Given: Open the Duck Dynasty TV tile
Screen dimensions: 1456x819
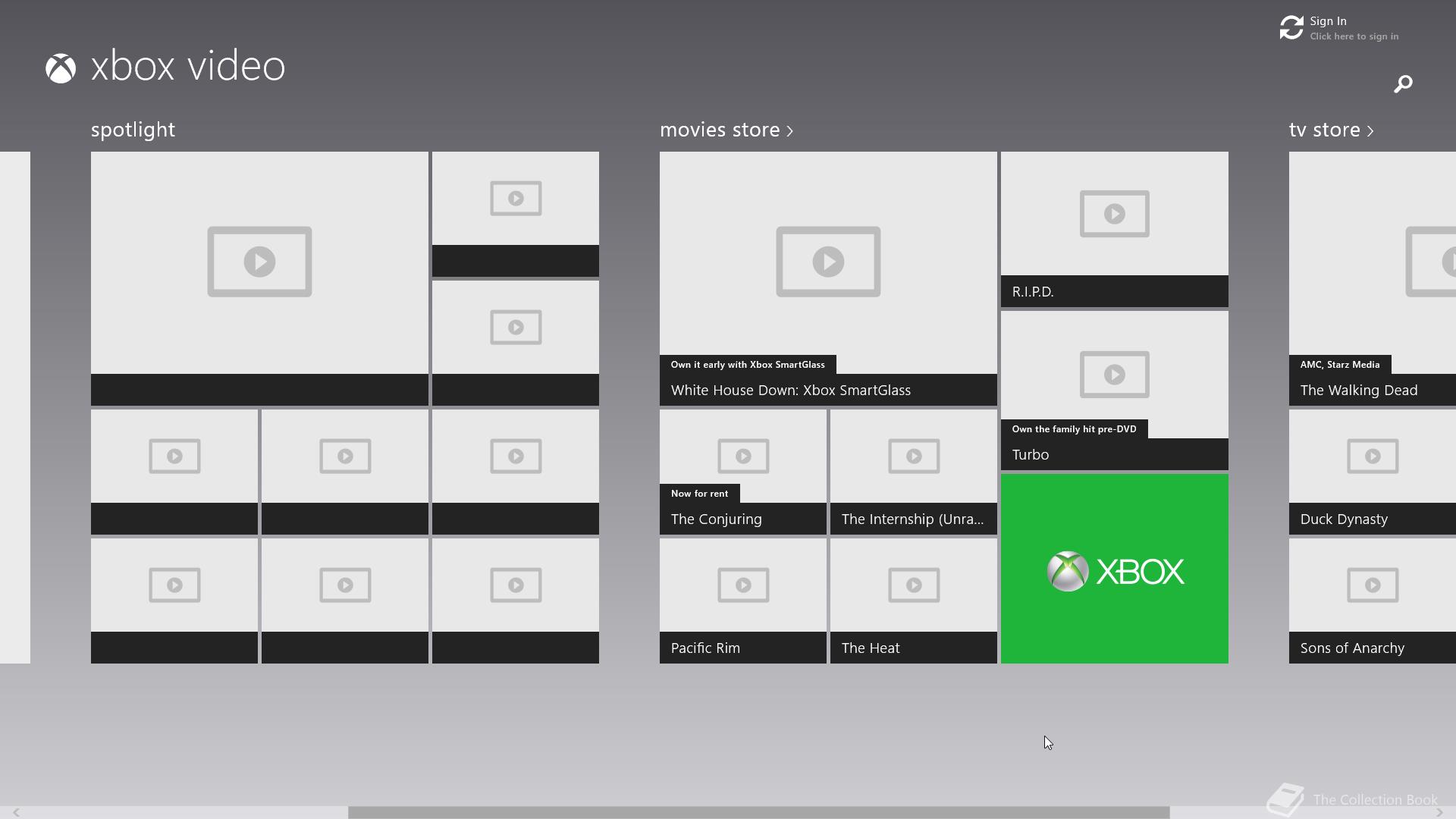Looking at the screenshot, I should point(1373,472).
